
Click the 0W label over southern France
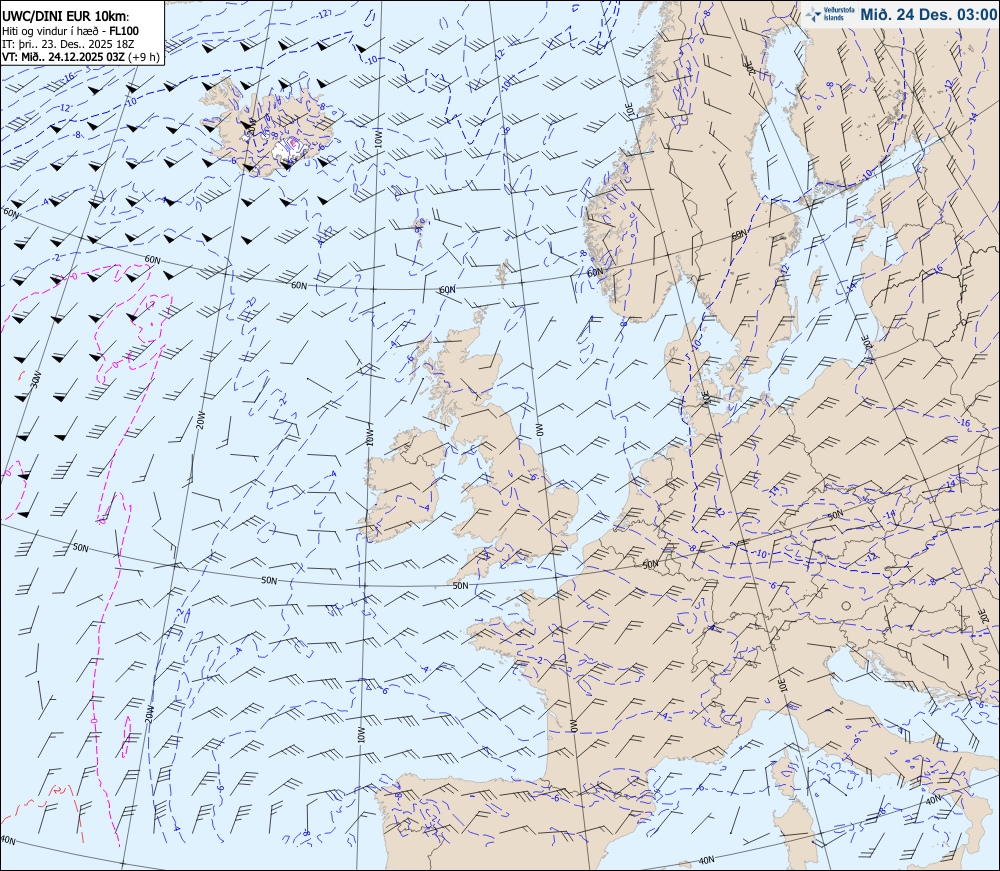coord(573,726)
